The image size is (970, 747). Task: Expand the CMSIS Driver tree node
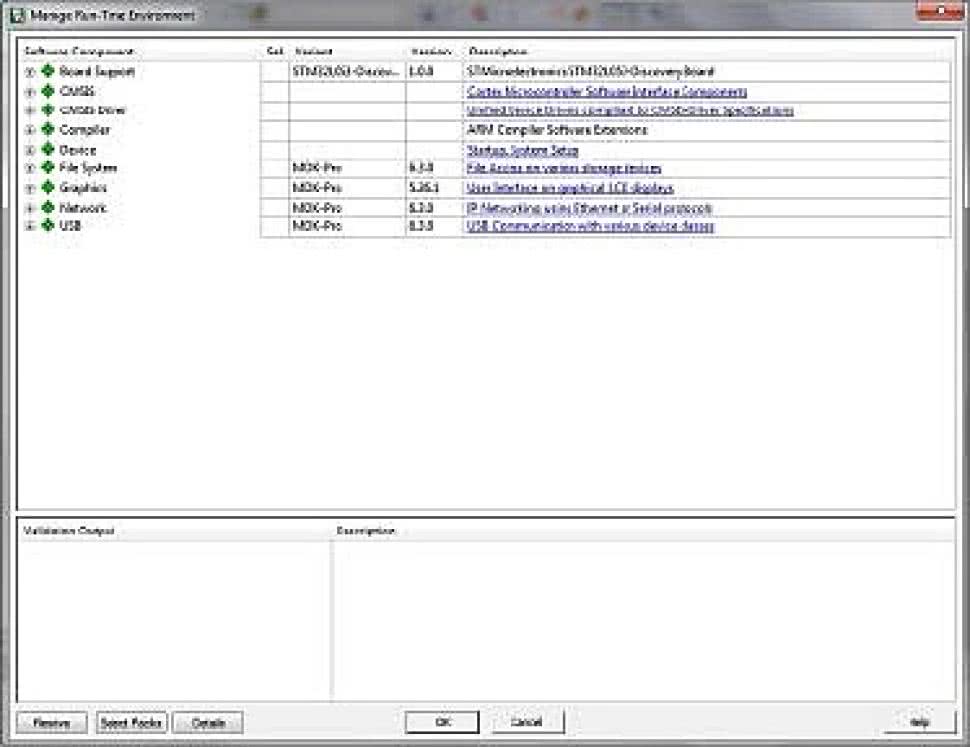tap(30, 111)
